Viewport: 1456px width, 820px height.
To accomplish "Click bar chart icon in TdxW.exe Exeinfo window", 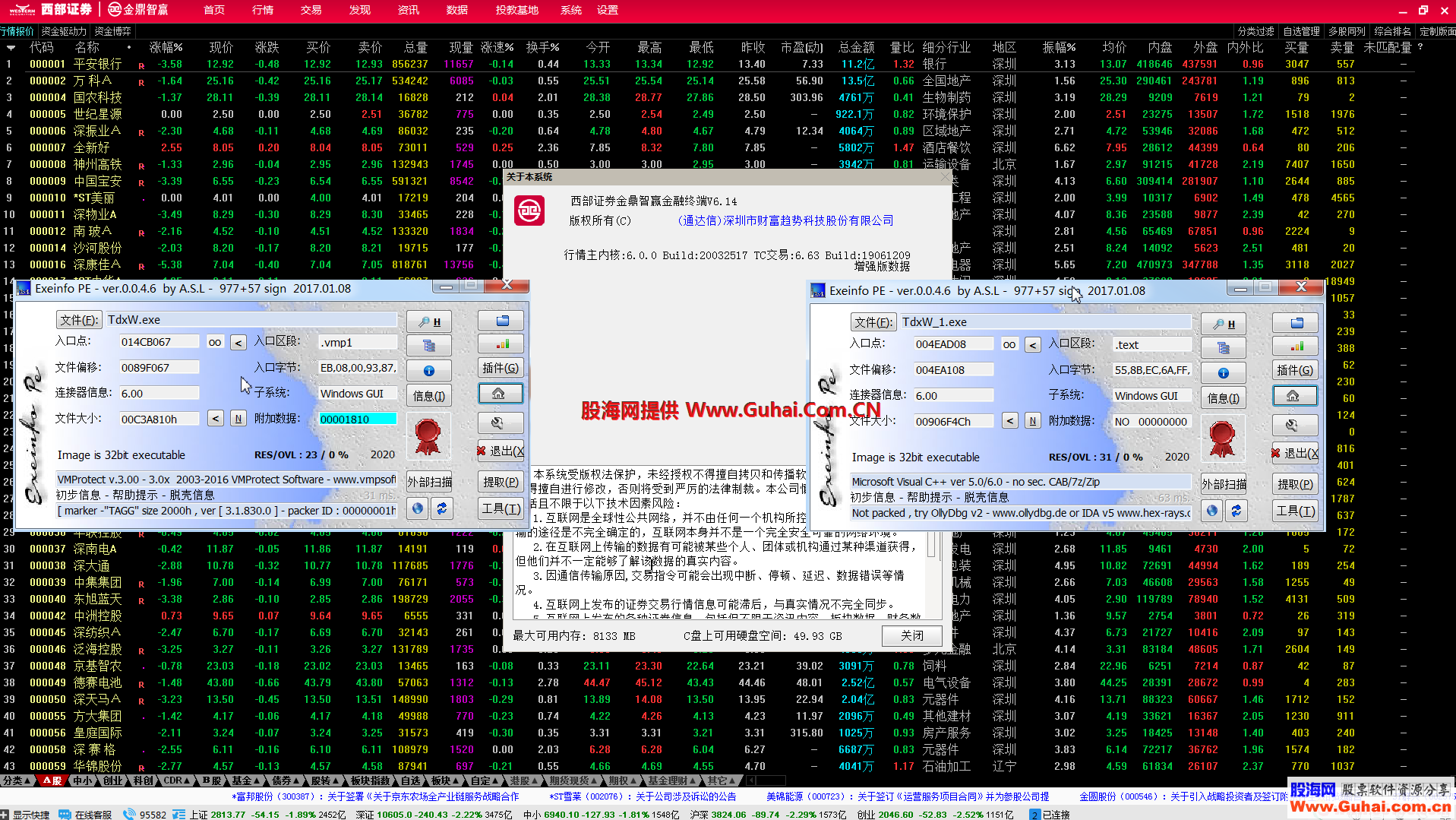I will [501, 344].
